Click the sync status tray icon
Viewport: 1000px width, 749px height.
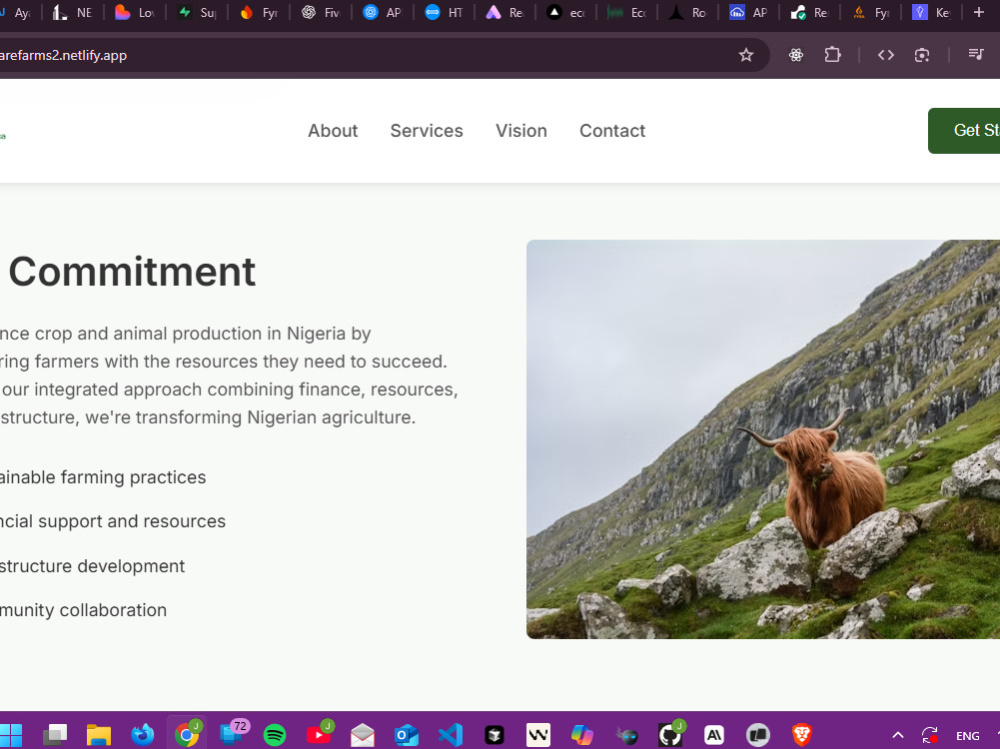point(930,735)
